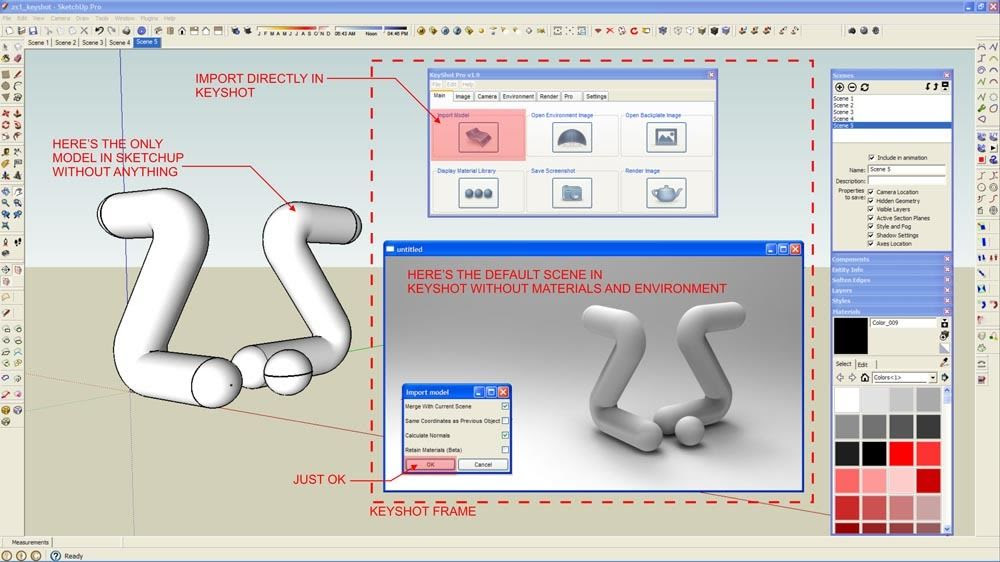Enable Retain Materials (Beta) checkbox

click(505, 450)
